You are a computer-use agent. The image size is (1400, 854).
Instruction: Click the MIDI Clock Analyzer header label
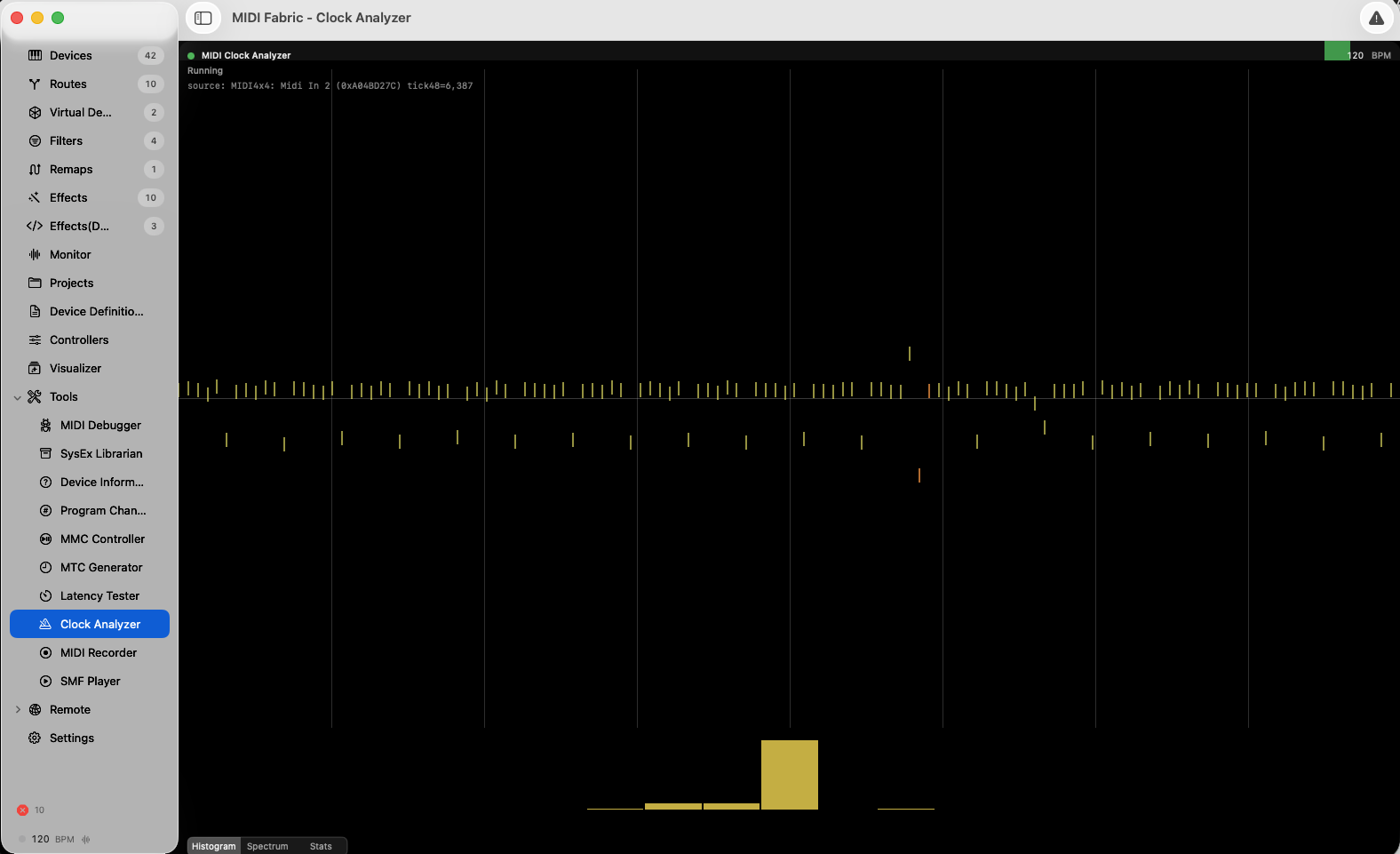coord(246,55)
